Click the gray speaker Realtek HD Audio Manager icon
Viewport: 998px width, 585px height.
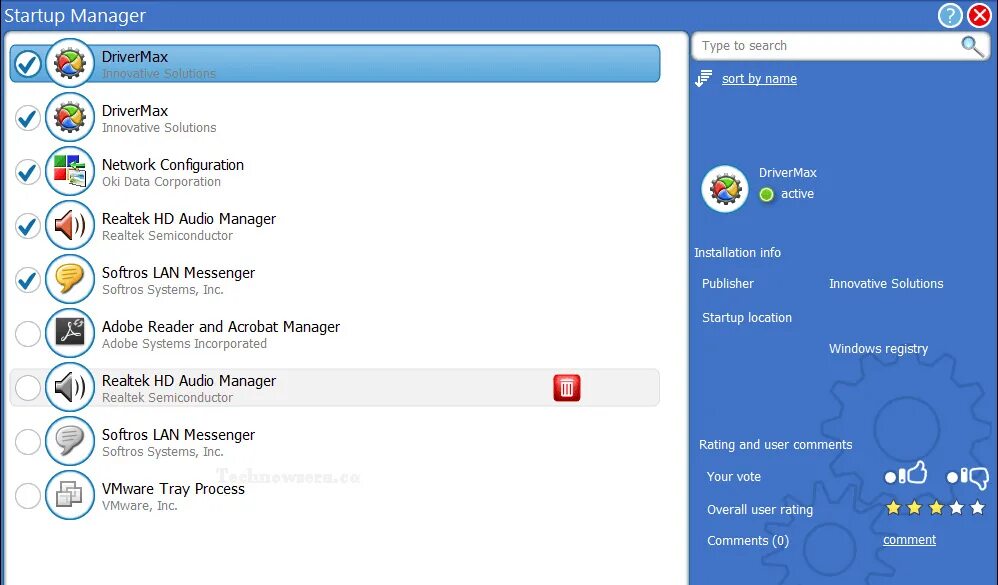(70, 387)
